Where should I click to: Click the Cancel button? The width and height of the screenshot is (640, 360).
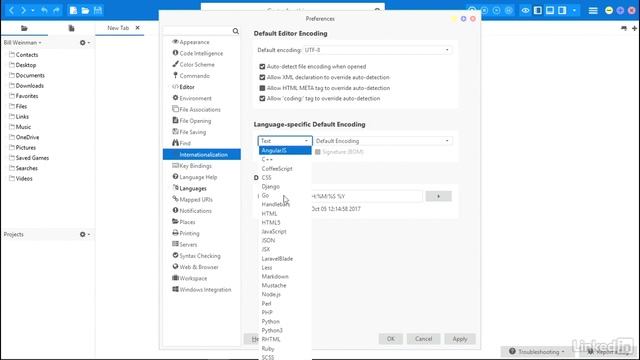click(x=423, y=339)
